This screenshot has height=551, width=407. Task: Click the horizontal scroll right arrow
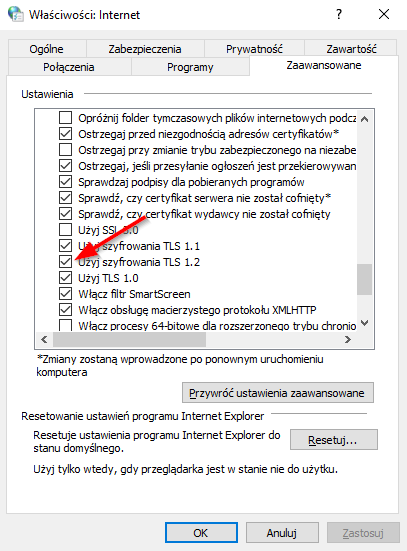coord(348,339)
